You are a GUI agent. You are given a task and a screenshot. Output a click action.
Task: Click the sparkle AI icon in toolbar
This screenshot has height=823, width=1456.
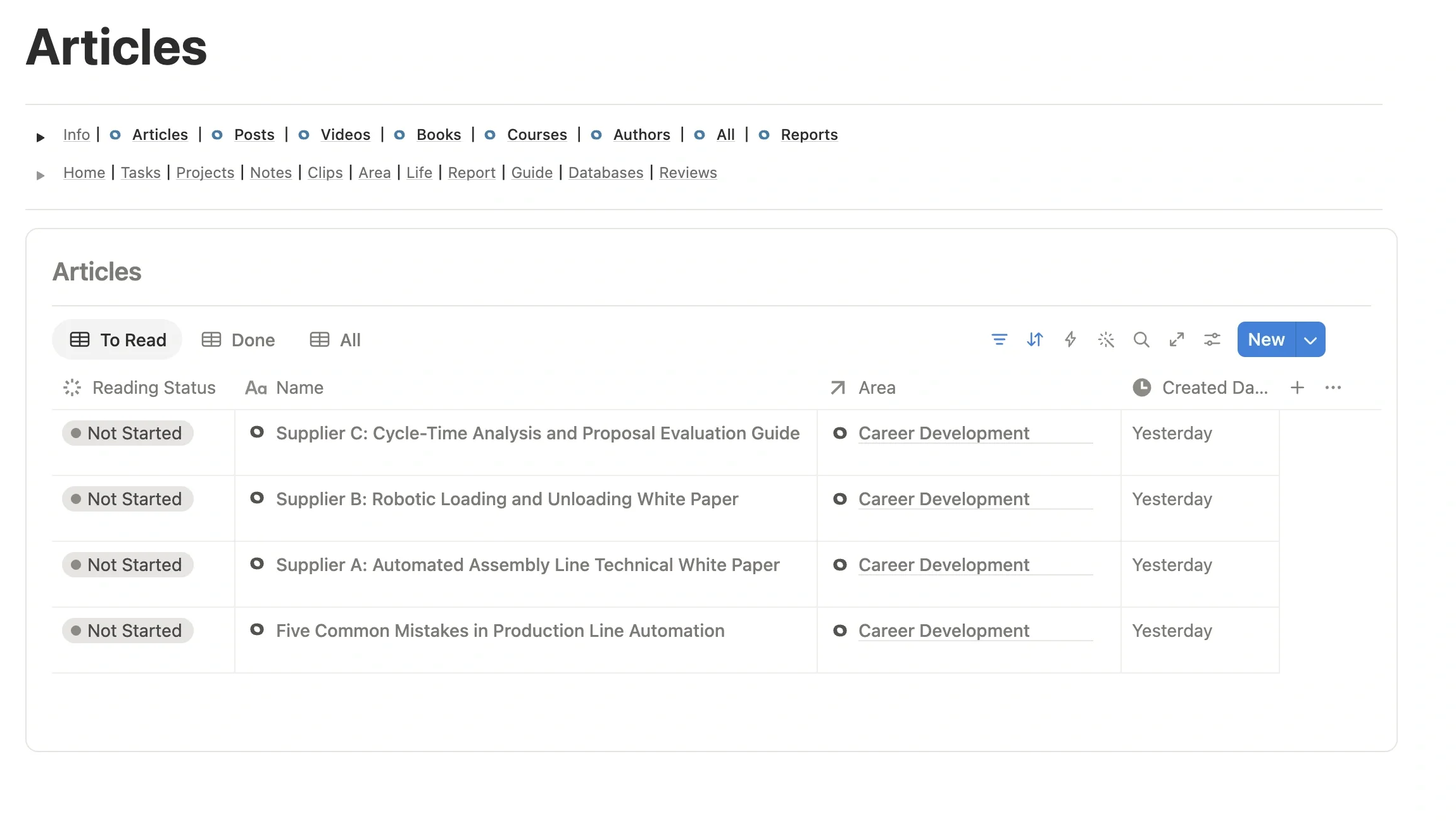click(x=1106, y=340)
